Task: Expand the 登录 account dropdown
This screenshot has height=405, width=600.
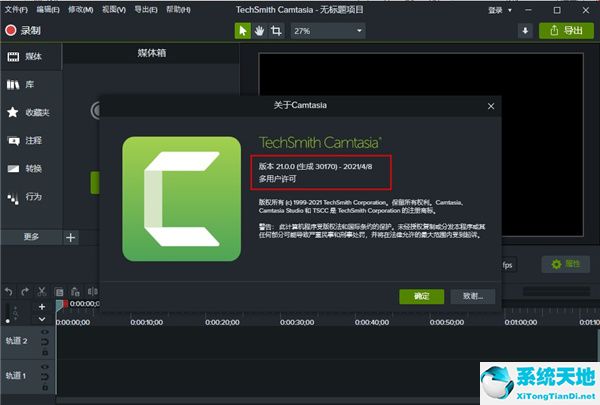Action: click(500, 10)
